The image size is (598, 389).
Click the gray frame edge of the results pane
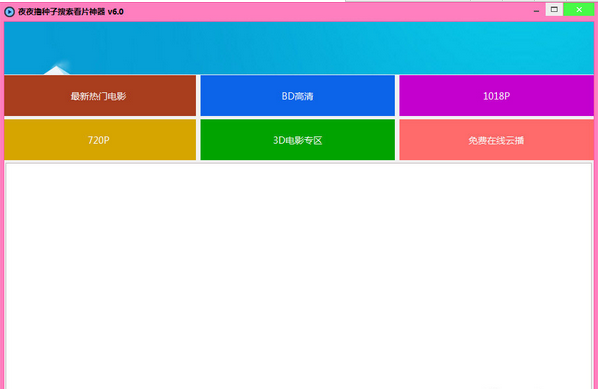pos(6,276)
